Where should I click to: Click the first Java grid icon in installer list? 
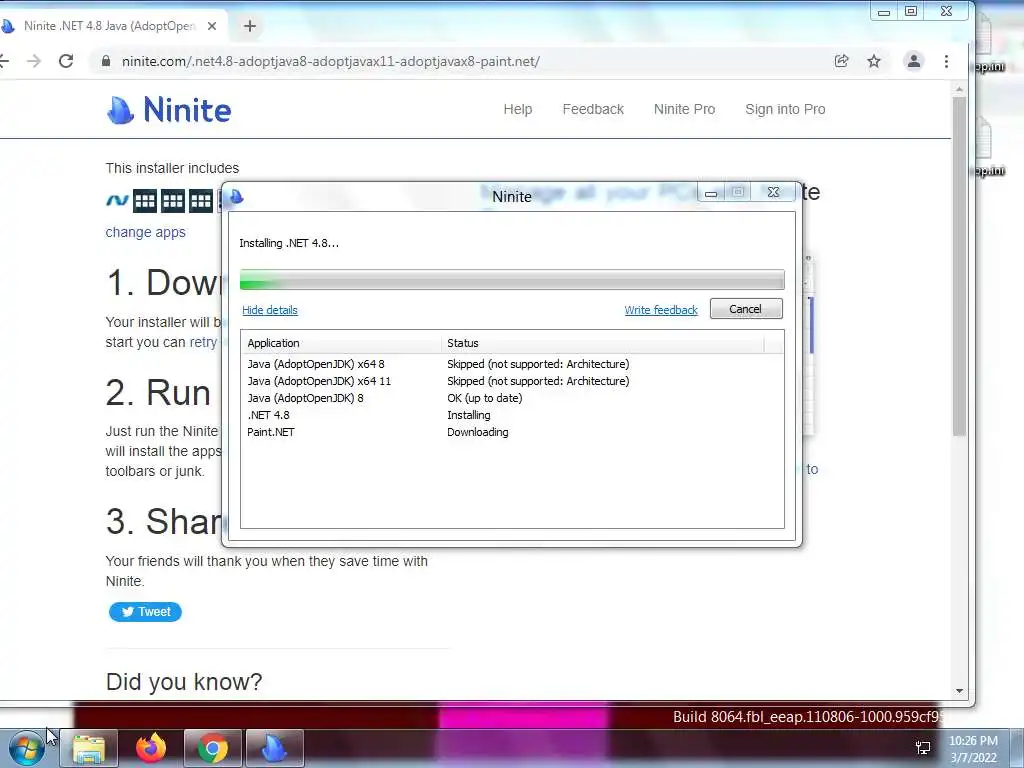[x=145, y=201]
